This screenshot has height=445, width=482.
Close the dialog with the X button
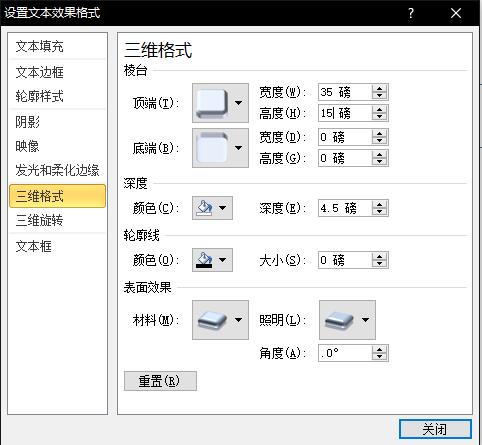456,13
